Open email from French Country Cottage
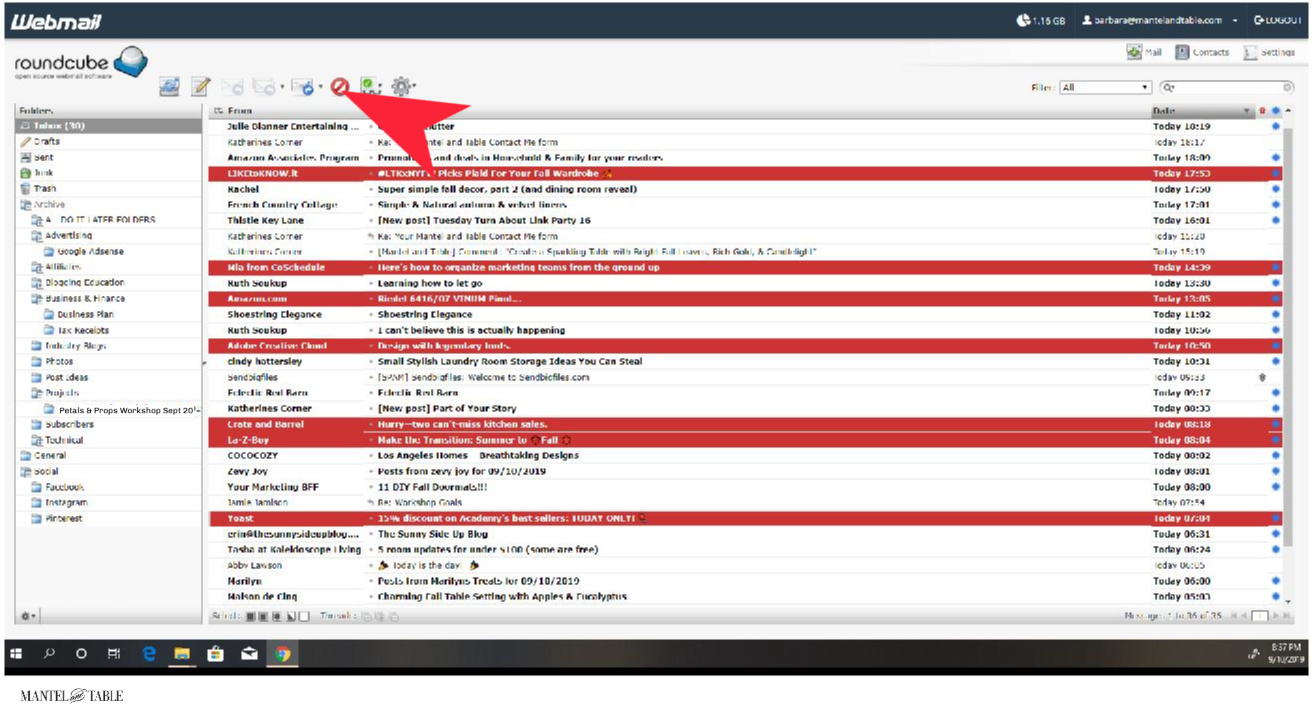 click(x=746, y=205)
